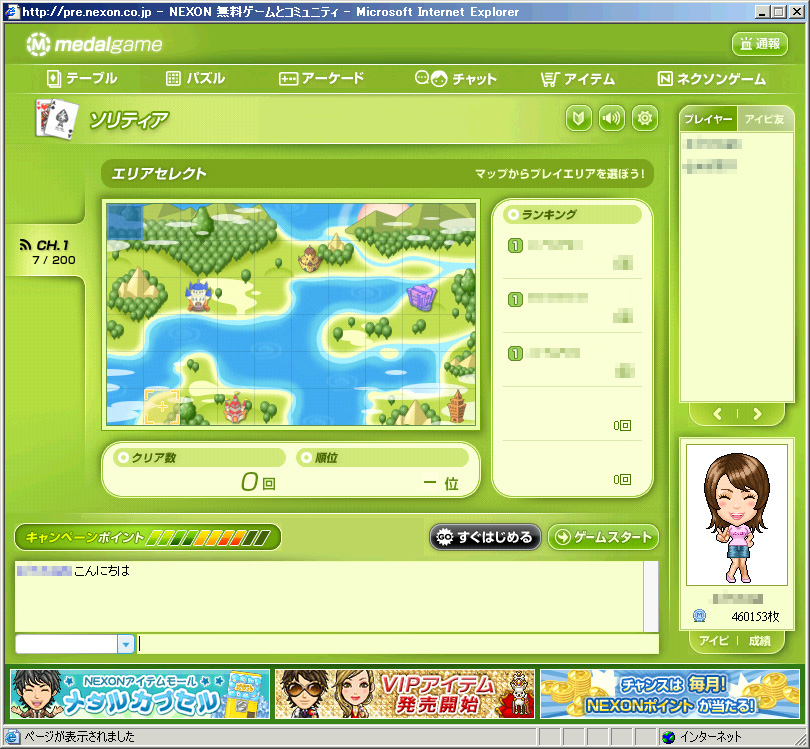Image resolution: width=810 pixels, height=749 pixels.
Task: Click the 順位 label
Action: 326,458
